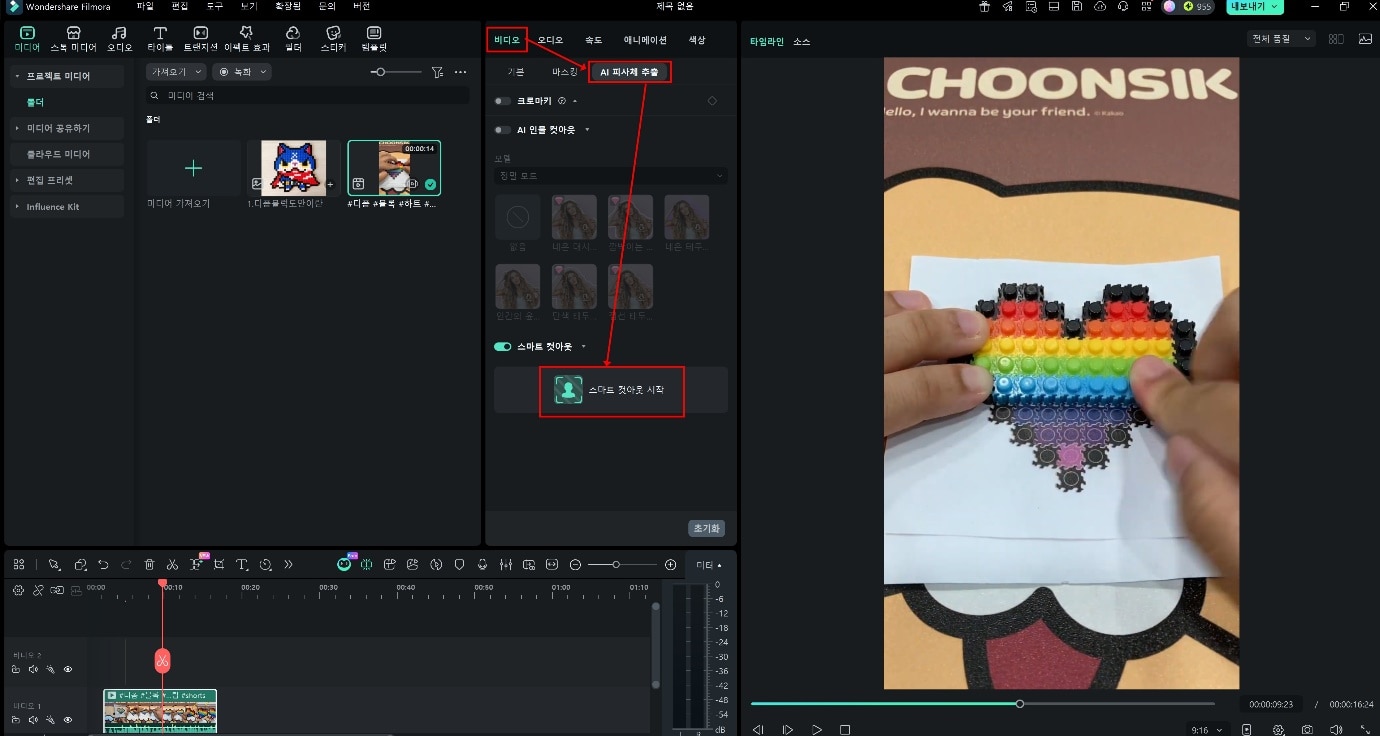Viewport: 1380px width, 736px height.
Task: Click the save project icon in title bar
Action: 1076,6
